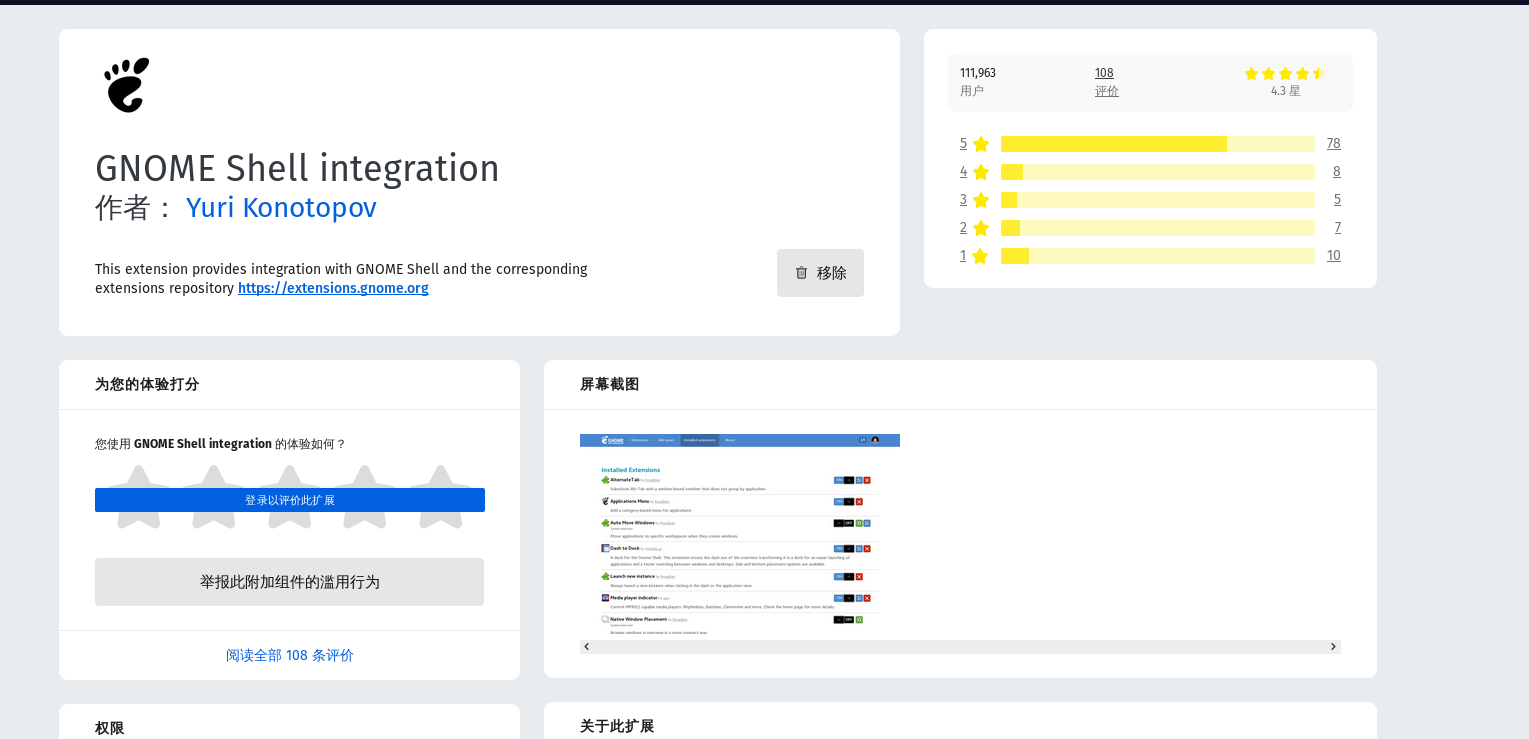Click the 111,963 user count
1529x739 pixels.
point(978,73)
